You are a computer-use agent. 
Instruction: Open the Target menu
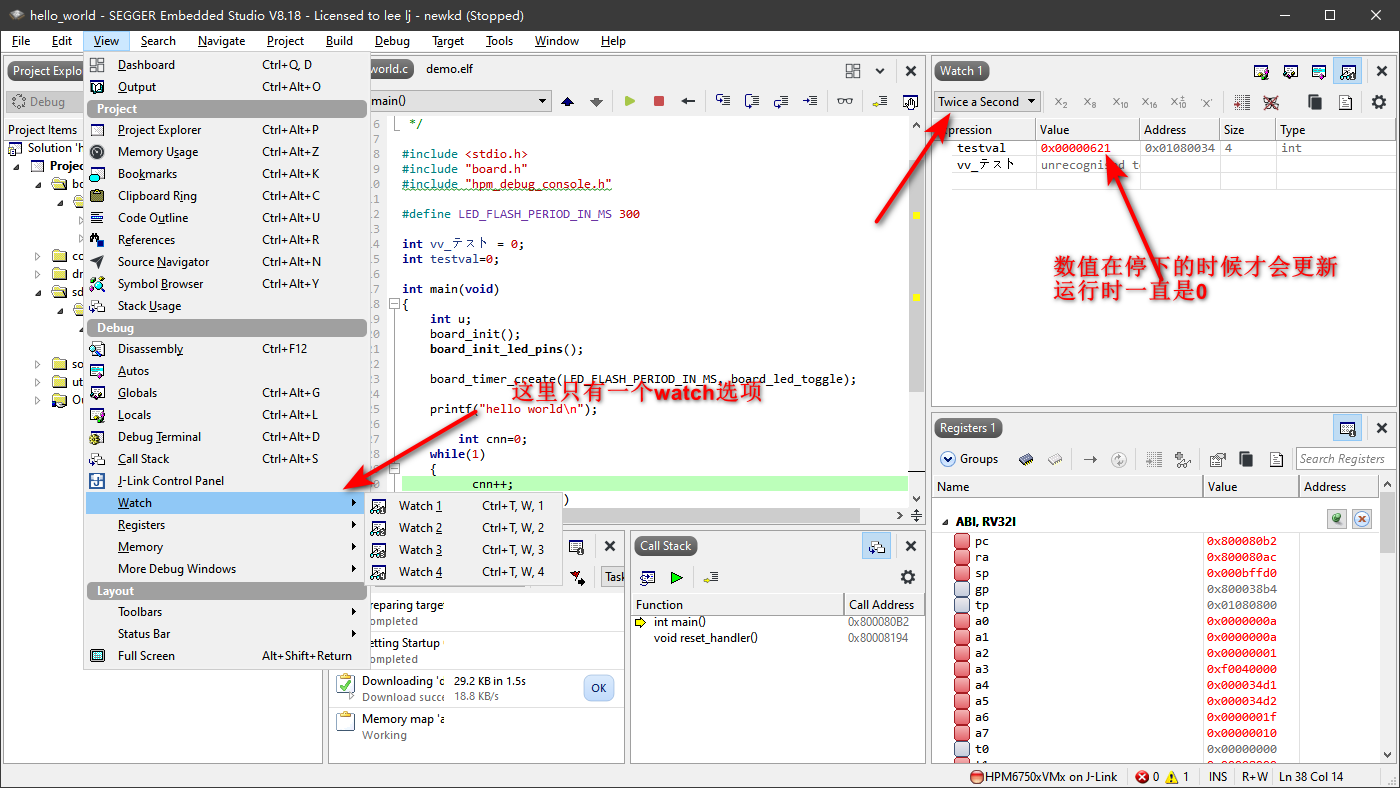tap(448, 41)
